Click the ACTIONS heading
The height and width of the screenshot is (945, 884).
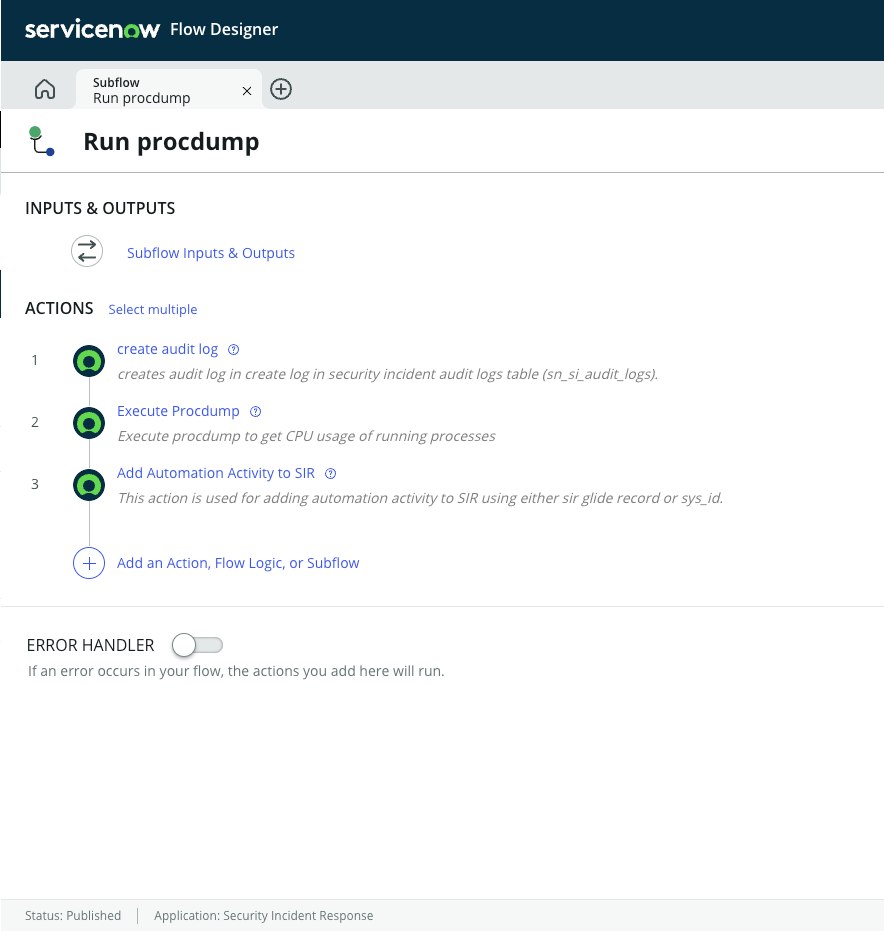click(59, 309)
